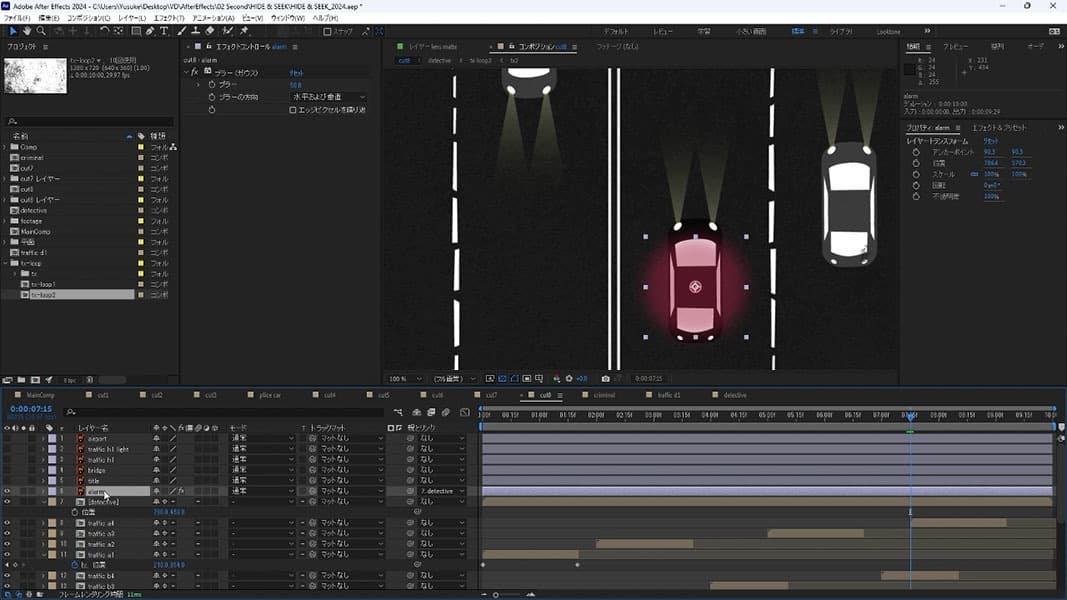Select the Type (T) tool
The width and height of the screenshot is (1067, 600).
point(164,31)
